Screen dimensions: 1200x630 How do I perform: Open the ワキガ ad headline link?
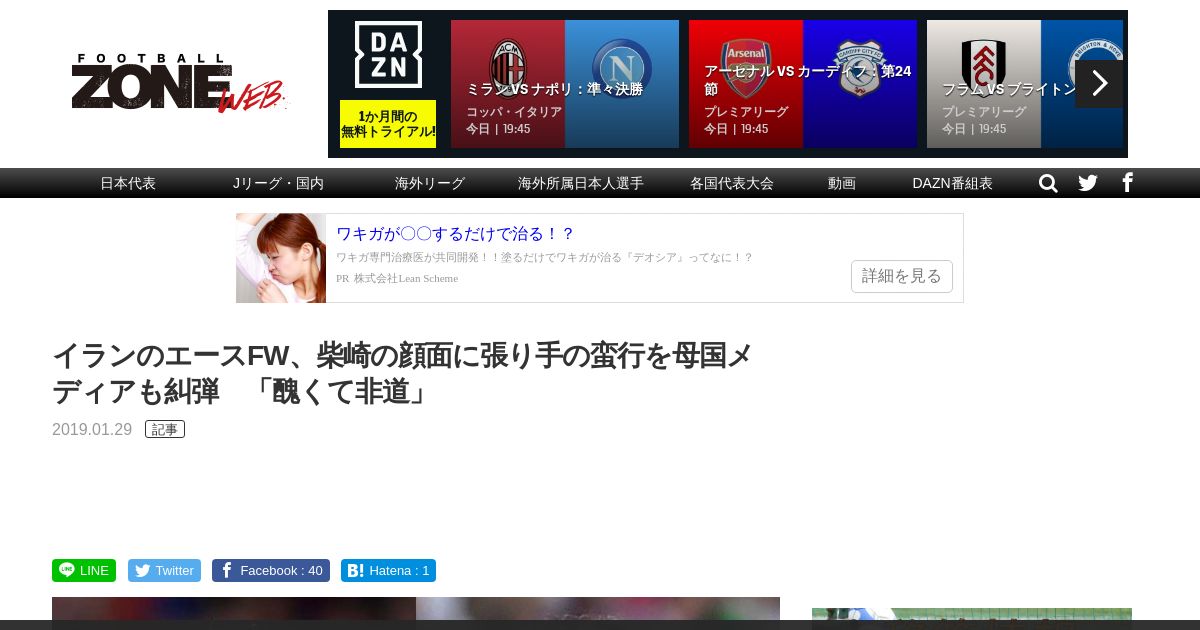pyautogui.click(x=455, y=234)
